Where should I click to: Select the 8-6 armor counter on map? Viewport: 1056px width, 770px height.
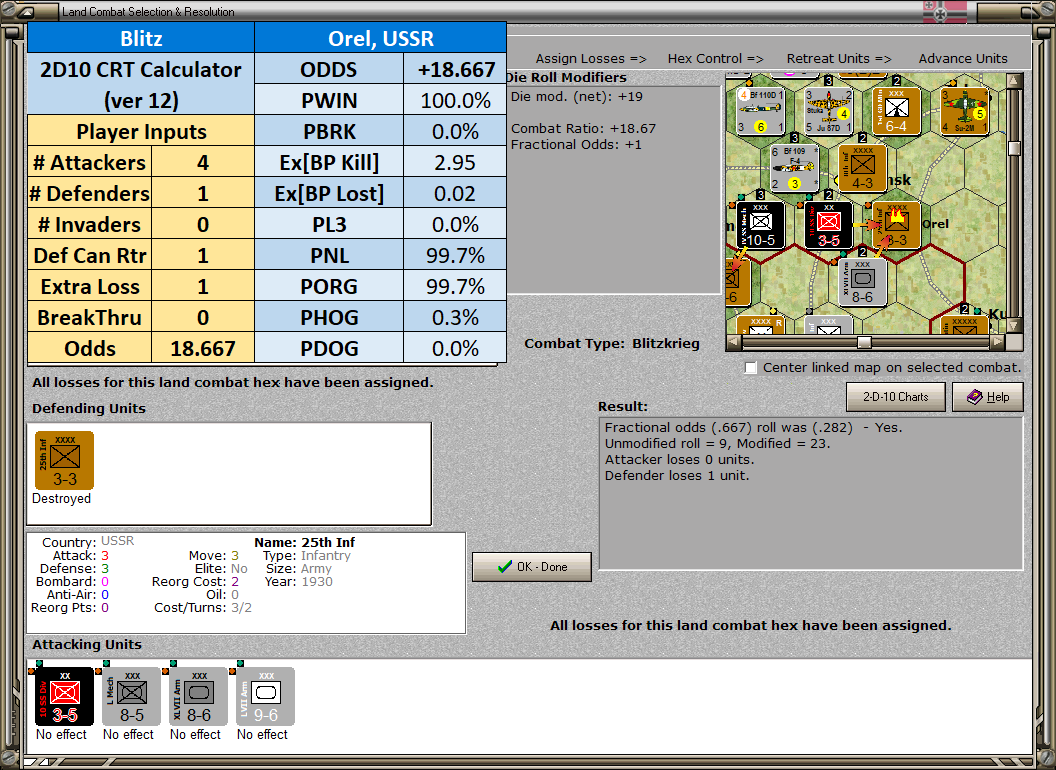[x=863, y=282]
